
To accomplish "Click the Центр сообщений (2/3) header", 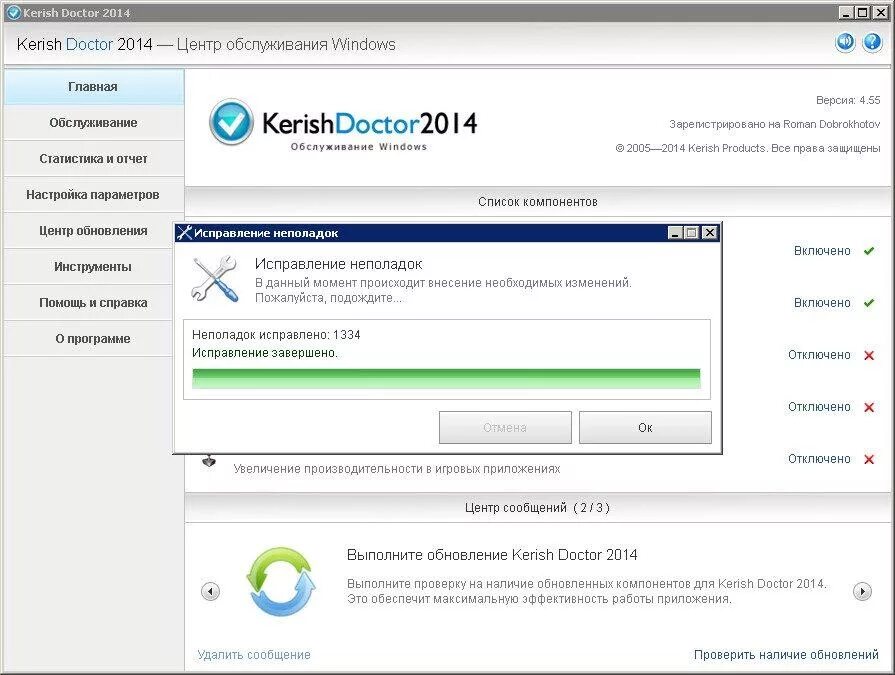I will (537, 507).
